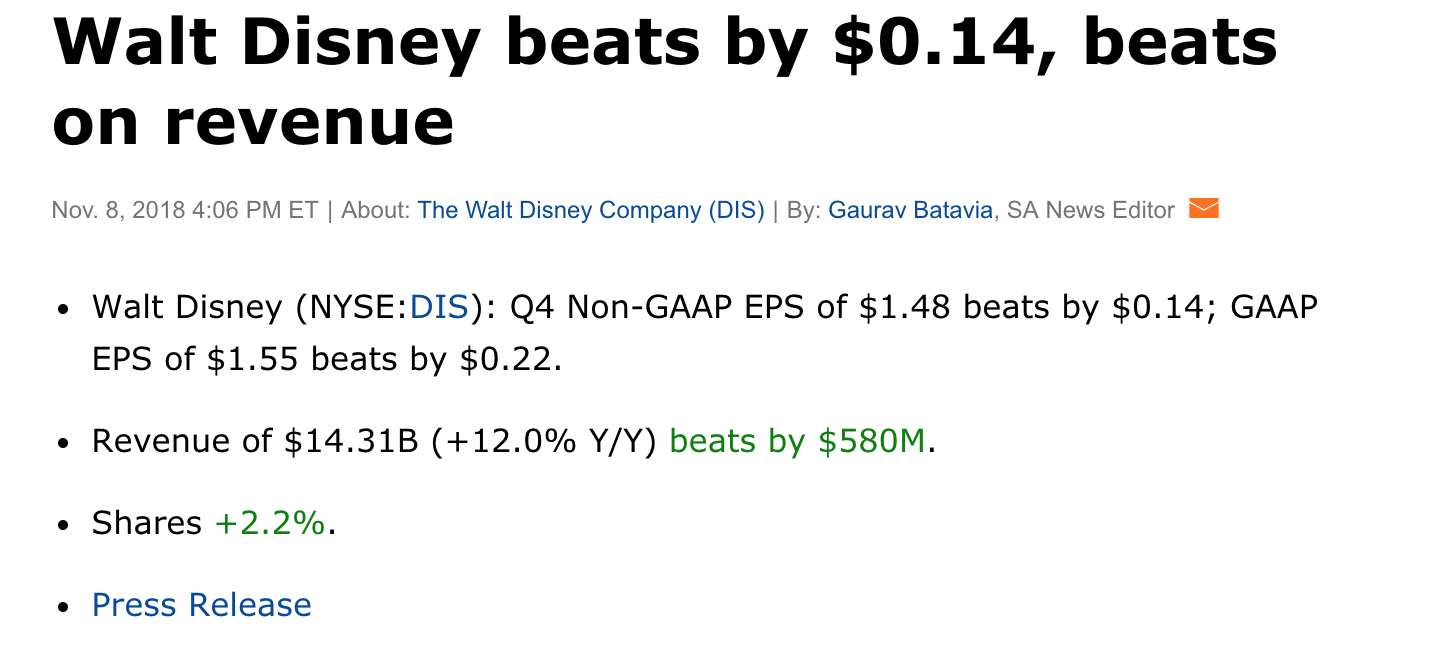
Task: Click the bullet dot beside Press Release
Action: (63, 607)
